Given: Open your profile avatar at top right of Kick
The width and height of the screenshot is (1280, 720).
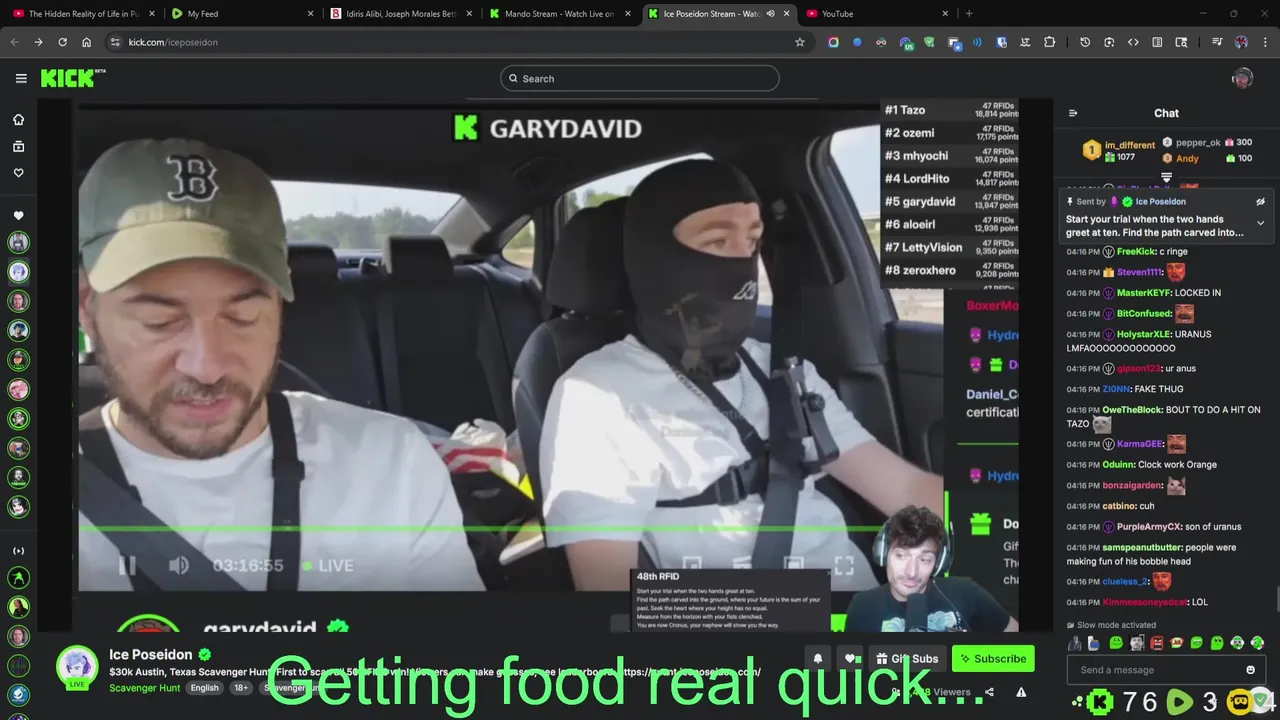Looking at the screenshot, I should pyautogui.click(x=1242, y=78).
